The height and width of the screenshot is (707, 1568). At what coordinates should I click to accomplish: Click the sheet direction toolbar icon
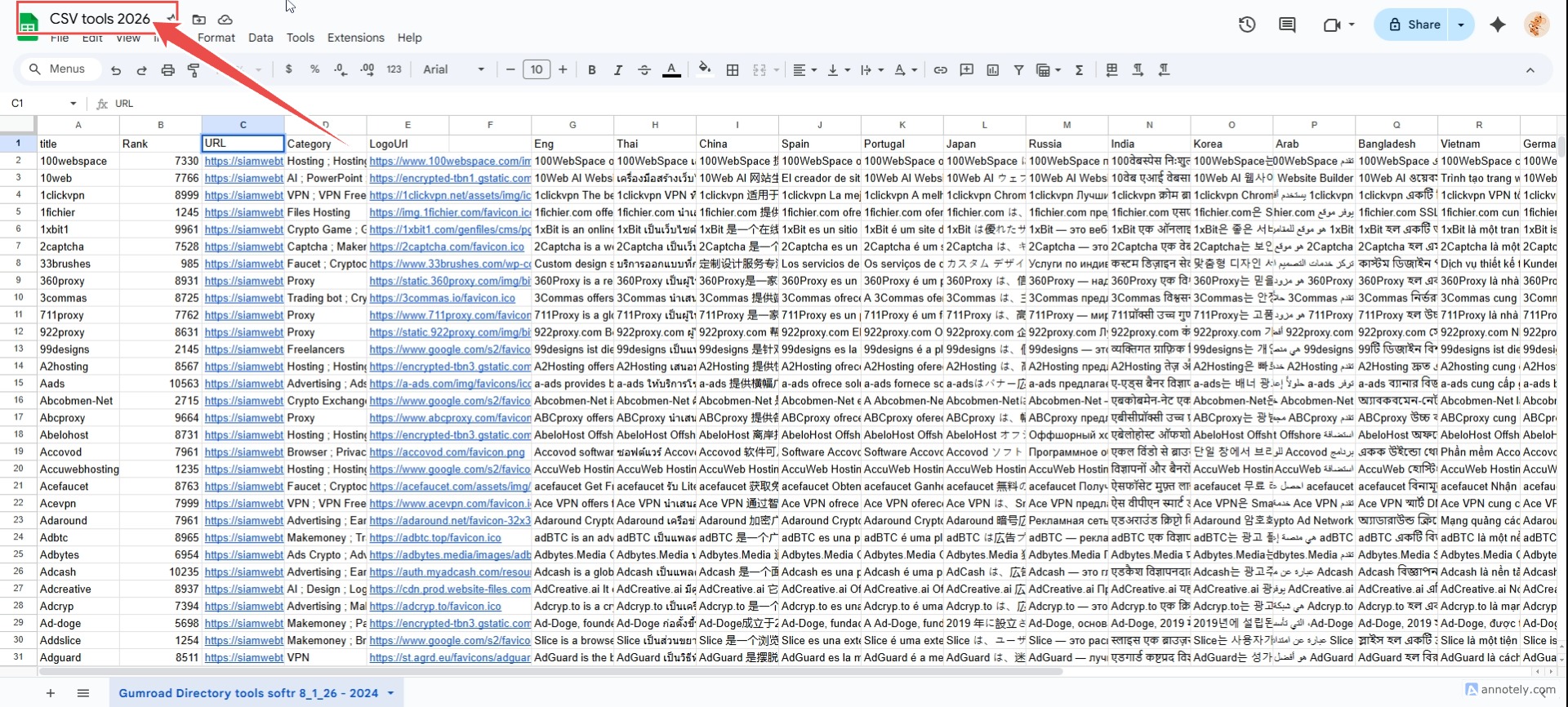[x=1111, y=70]
